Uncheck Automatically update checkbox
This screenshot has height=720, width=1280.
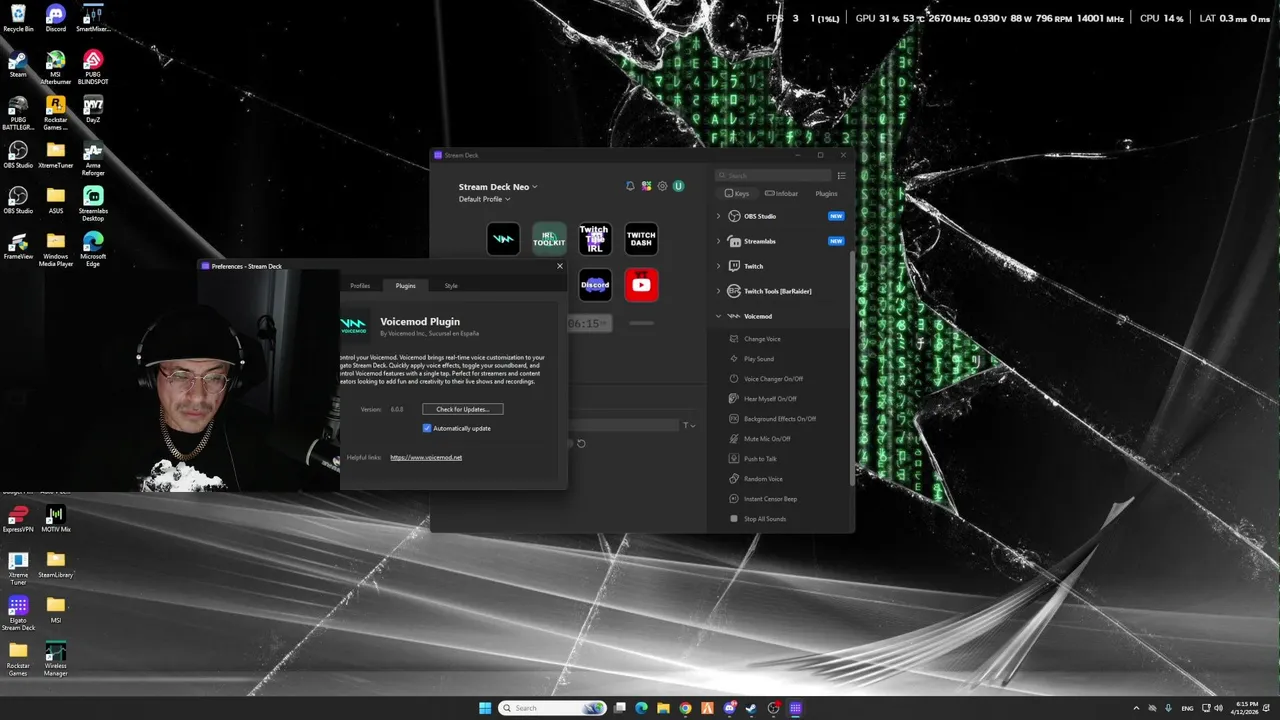427,428
